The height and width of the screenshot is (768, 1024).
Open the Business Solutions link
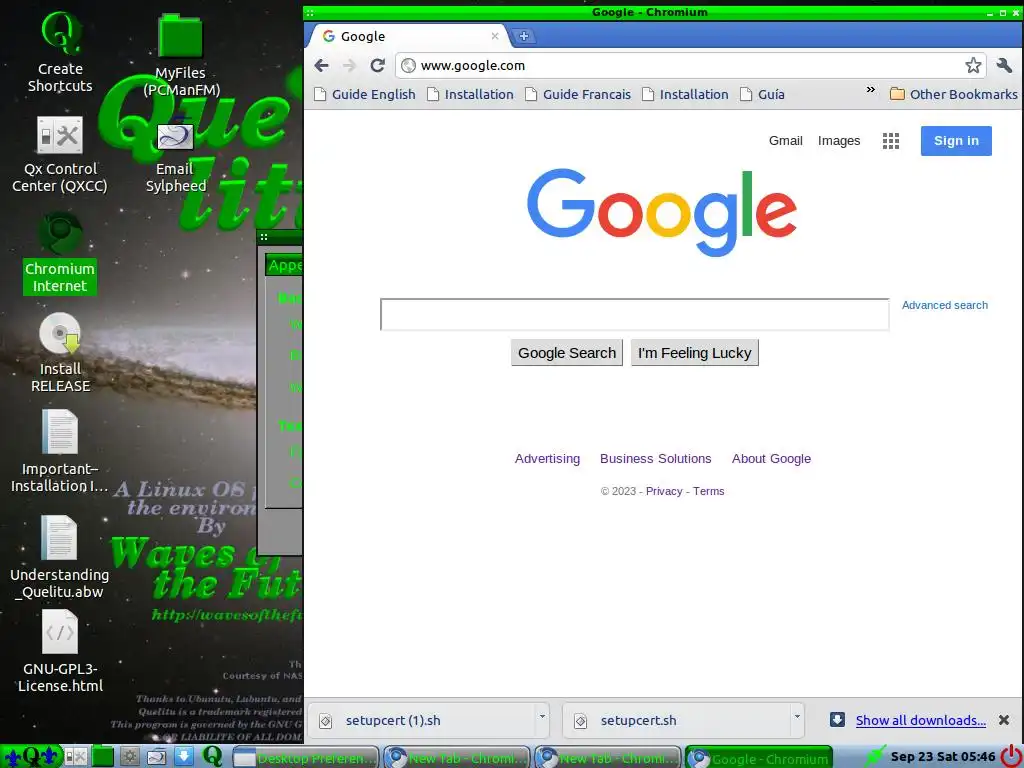pyautogui.click(x=656, y=458)
